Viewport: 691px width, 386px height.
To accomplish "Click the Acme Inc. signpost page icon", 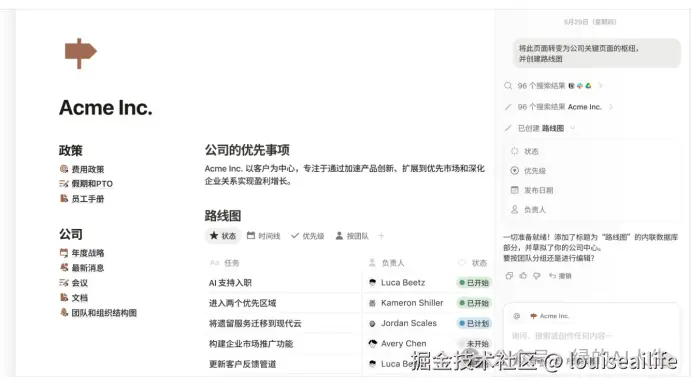I will [80, 53].
